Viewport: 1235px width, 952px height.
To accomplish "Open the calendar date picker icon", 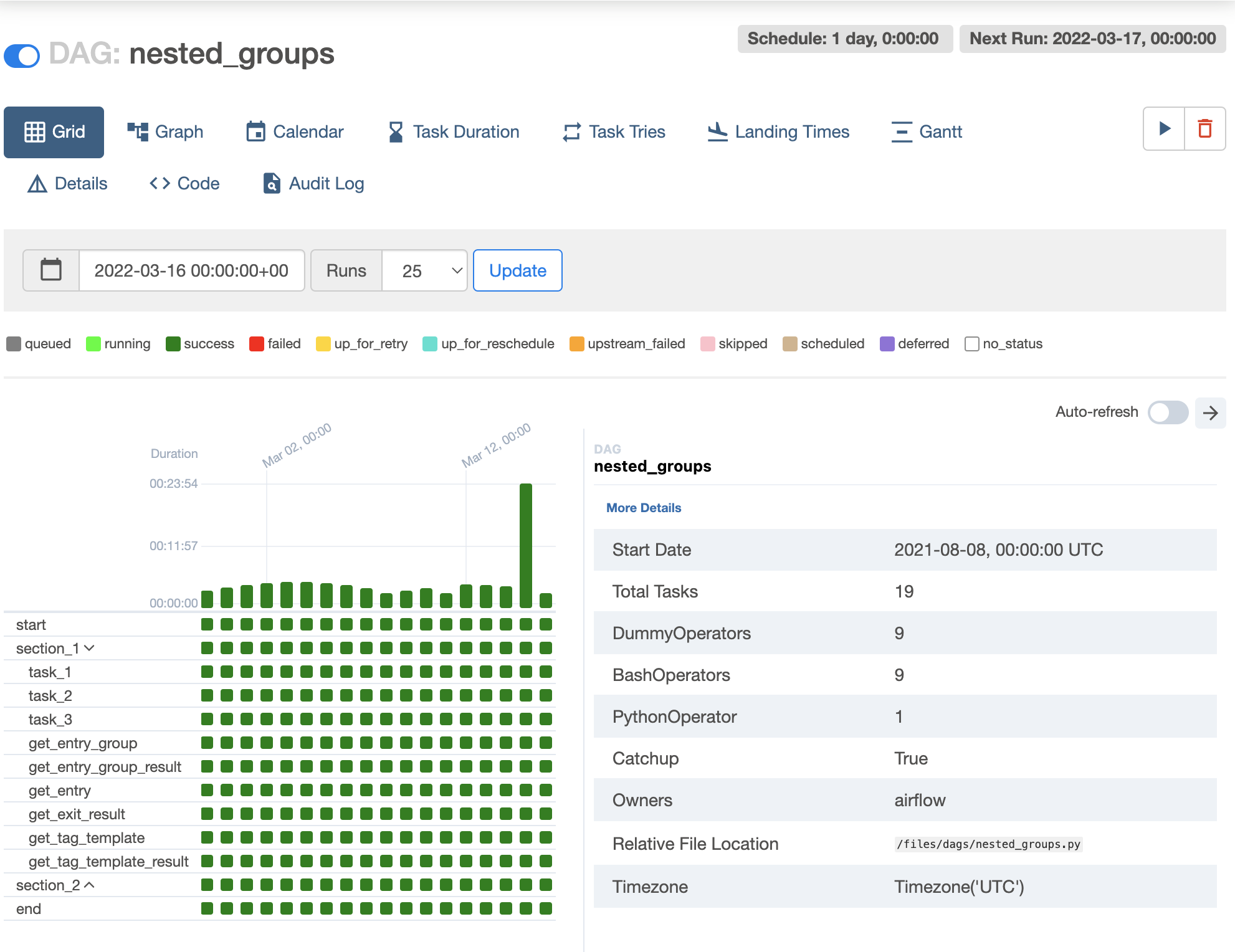I will [51, 270].
